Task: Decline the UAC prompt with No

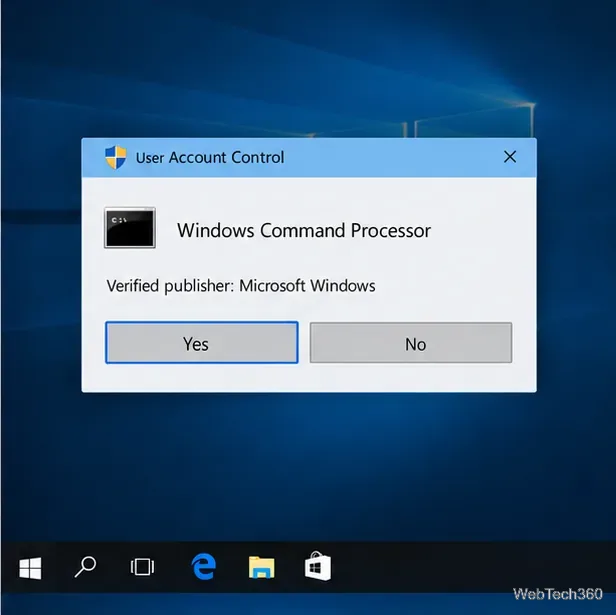Action: pyautogui.click(x=411, y=343)
